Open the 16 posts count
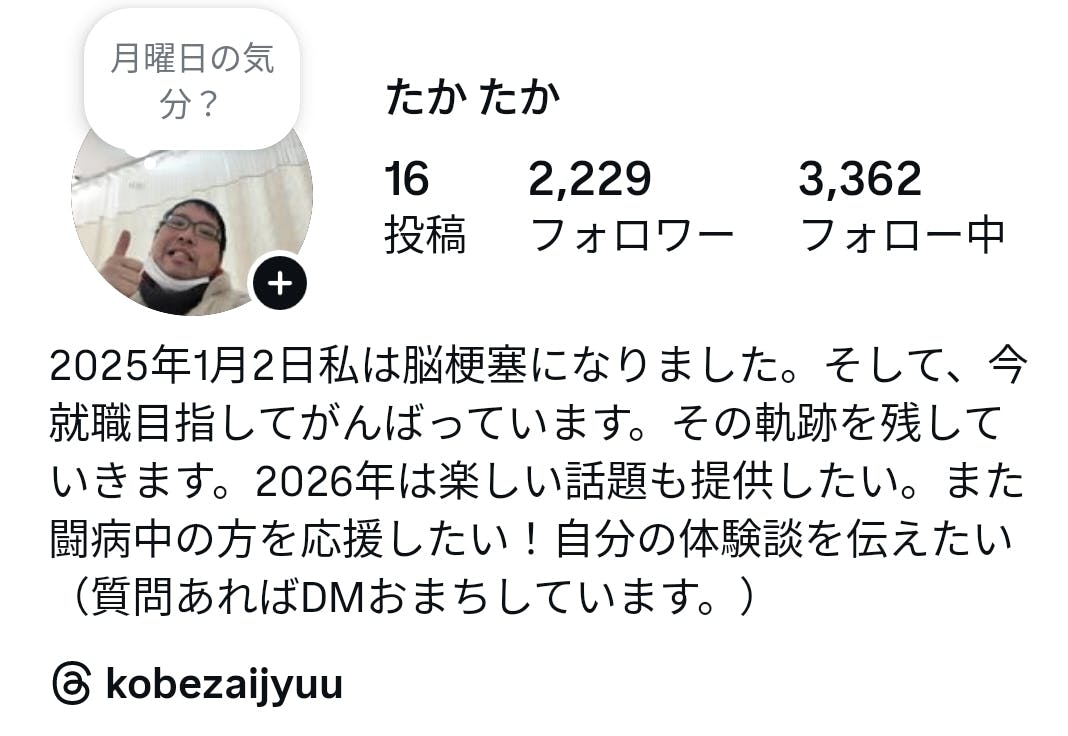Viewport: 1068px width, 736px height. click(407, 179)
